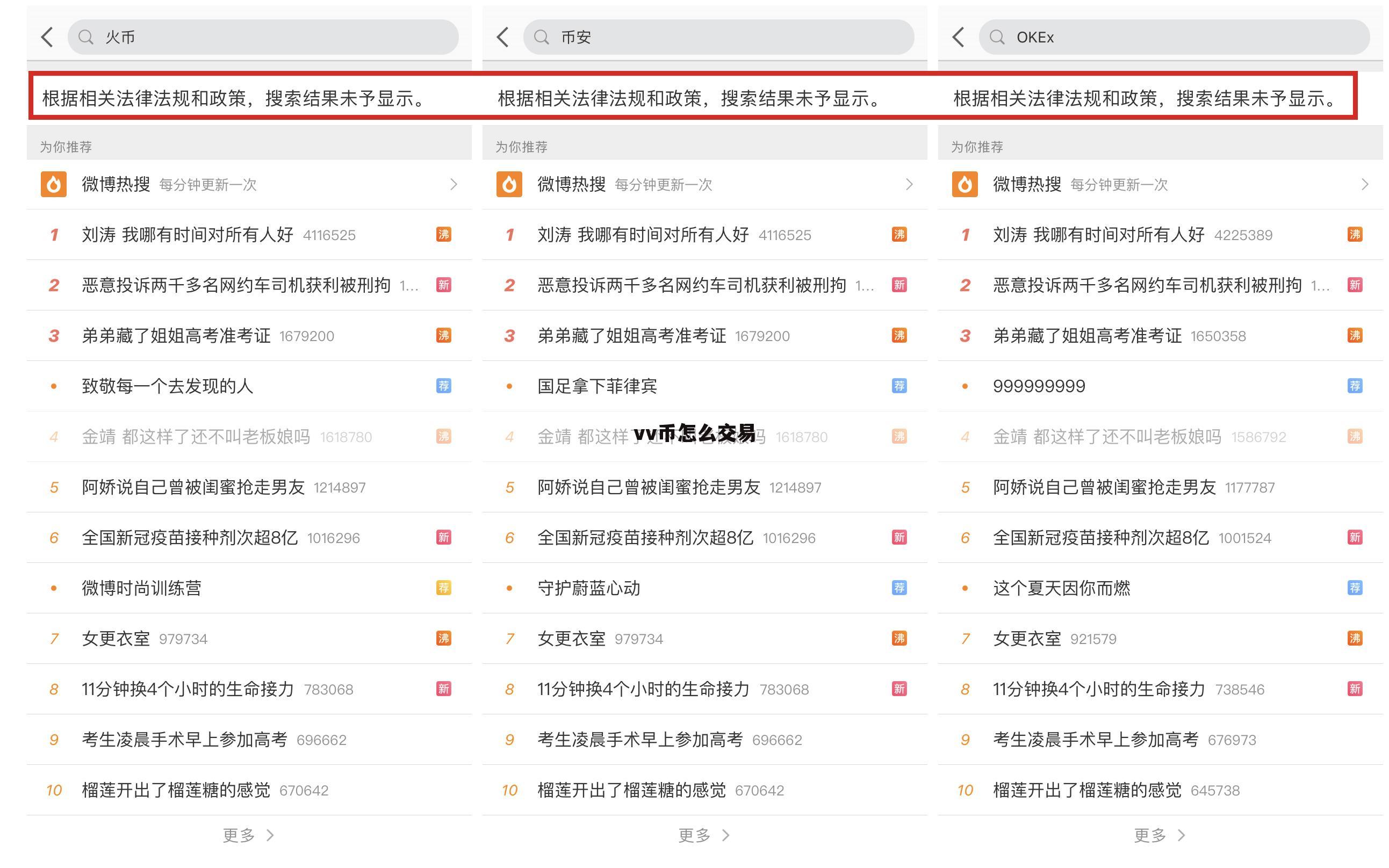The image size is (1389, 868).
Task: Open 考生凌晨手术早上参加高考 in OKEx panel
Action: 1096,740
